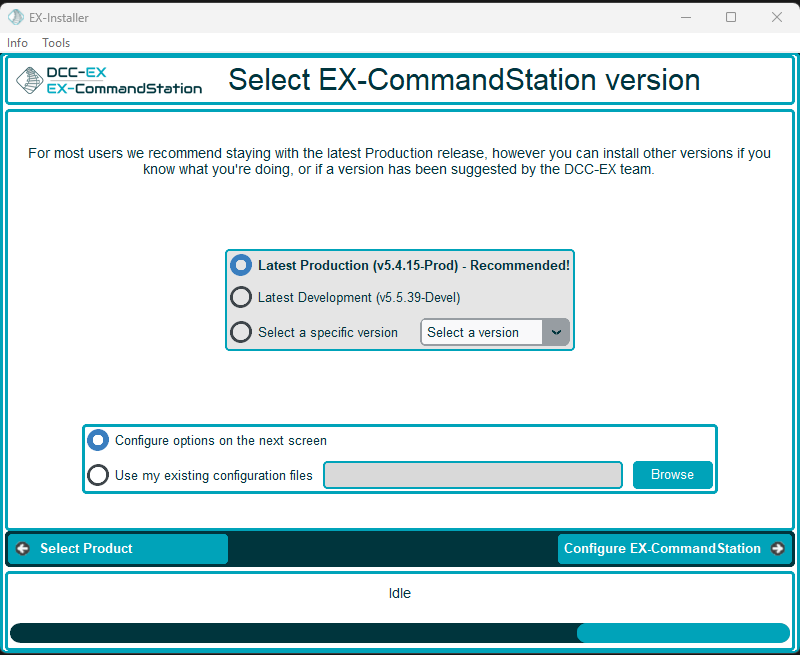Viewport: 800px width, 655px height.
Task: Click the recommendation paragraph about Production release
Action: (399, 161)
